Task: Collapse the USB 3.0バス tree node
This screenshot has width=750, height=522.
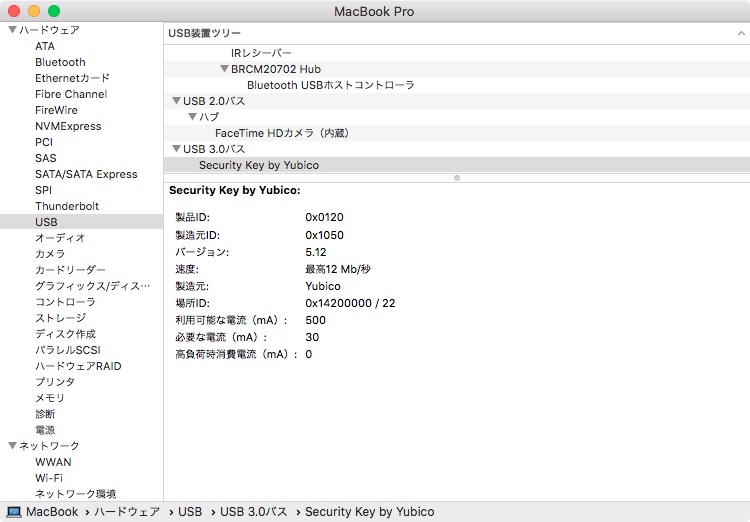Action: coord(176,149)
